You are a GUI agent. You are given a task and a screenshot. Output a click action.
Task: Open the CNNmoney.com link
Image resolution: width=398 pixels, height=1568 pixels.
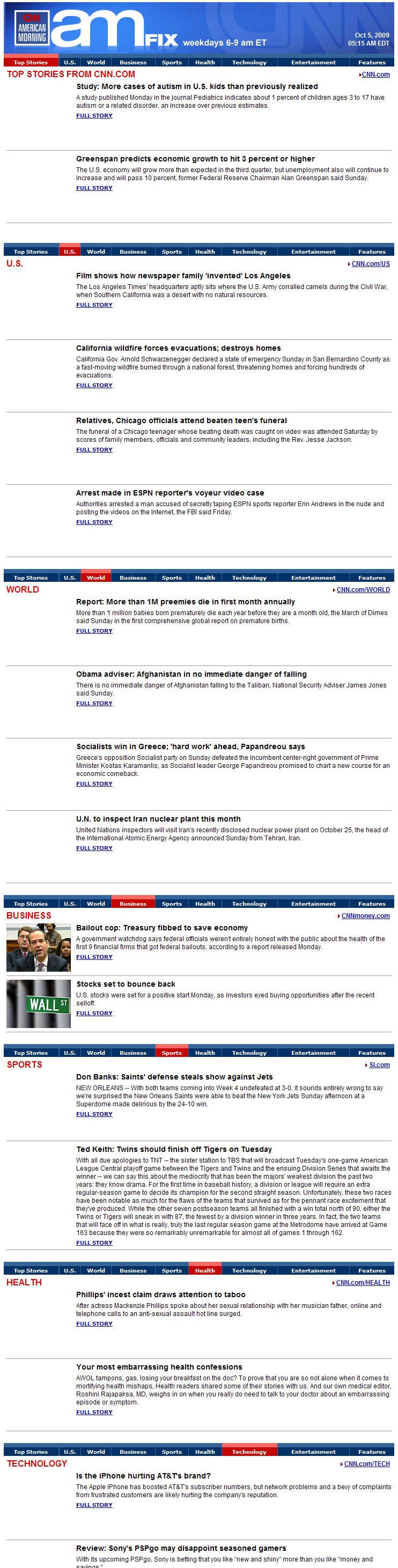(x=365, y=915)
